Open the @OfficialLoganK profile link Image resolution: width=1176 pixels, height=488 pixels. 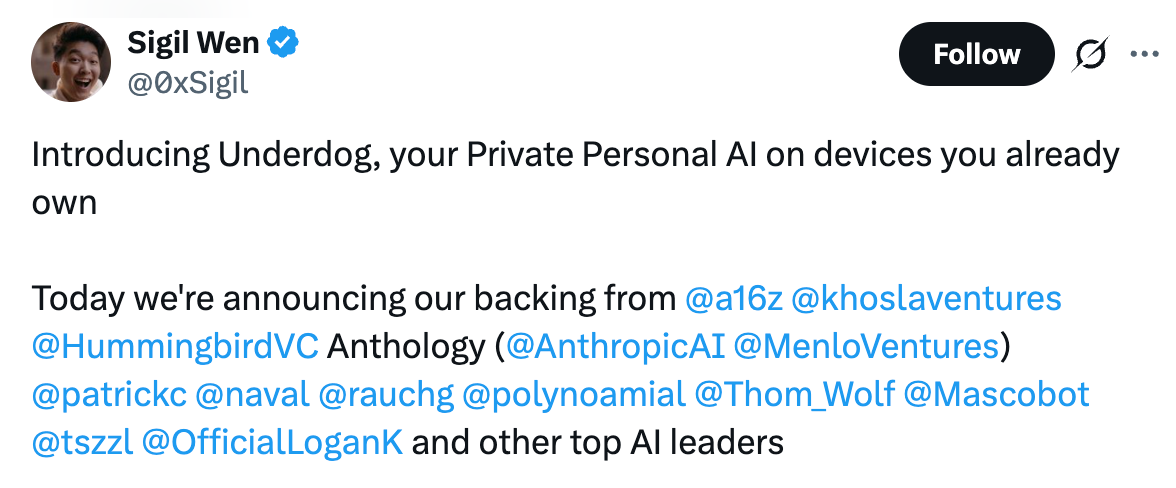click(272, 442)
